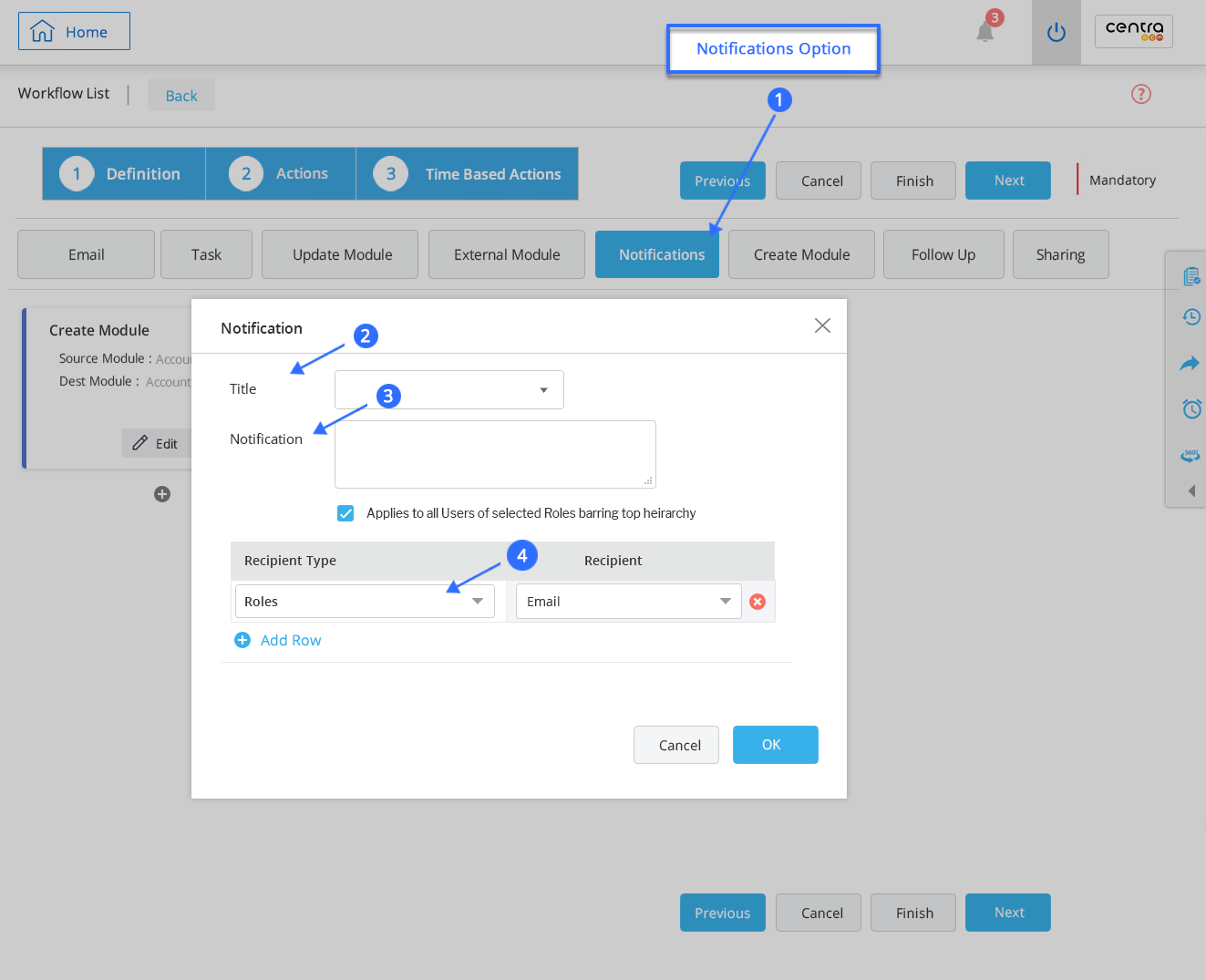Select the 360° view icon in right sidebar

pyautogui.click(x=1190, y=456)
